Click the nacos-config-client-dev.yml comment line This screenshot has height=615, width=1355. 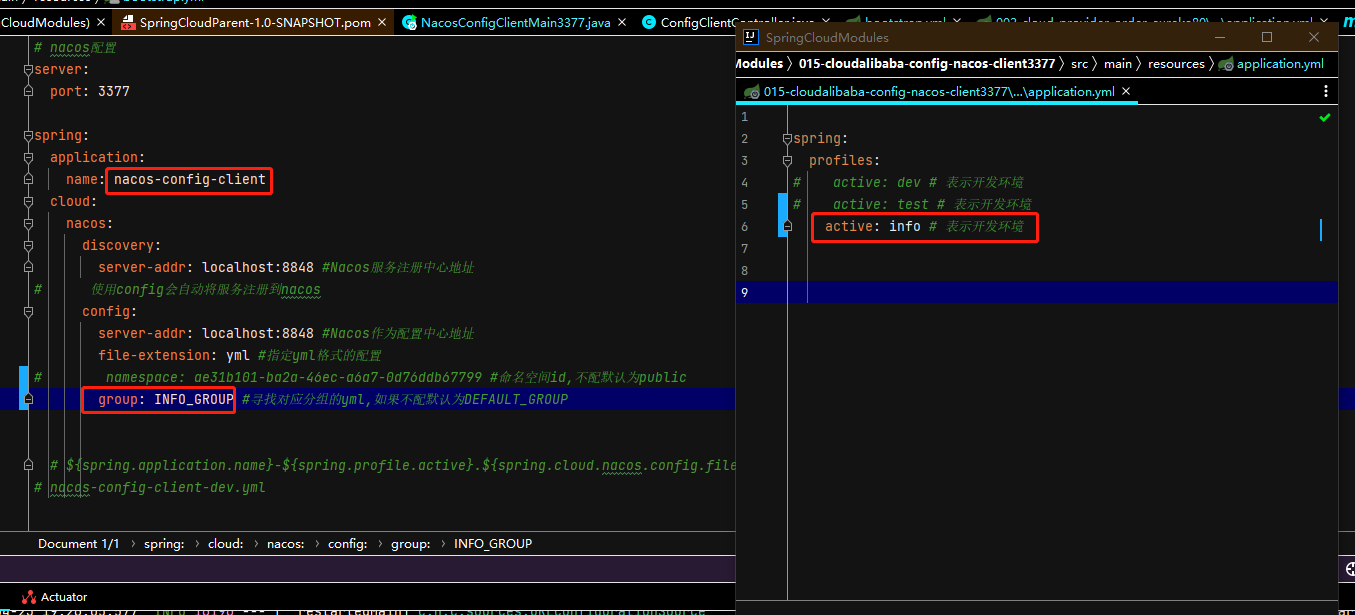click(157, 488)
